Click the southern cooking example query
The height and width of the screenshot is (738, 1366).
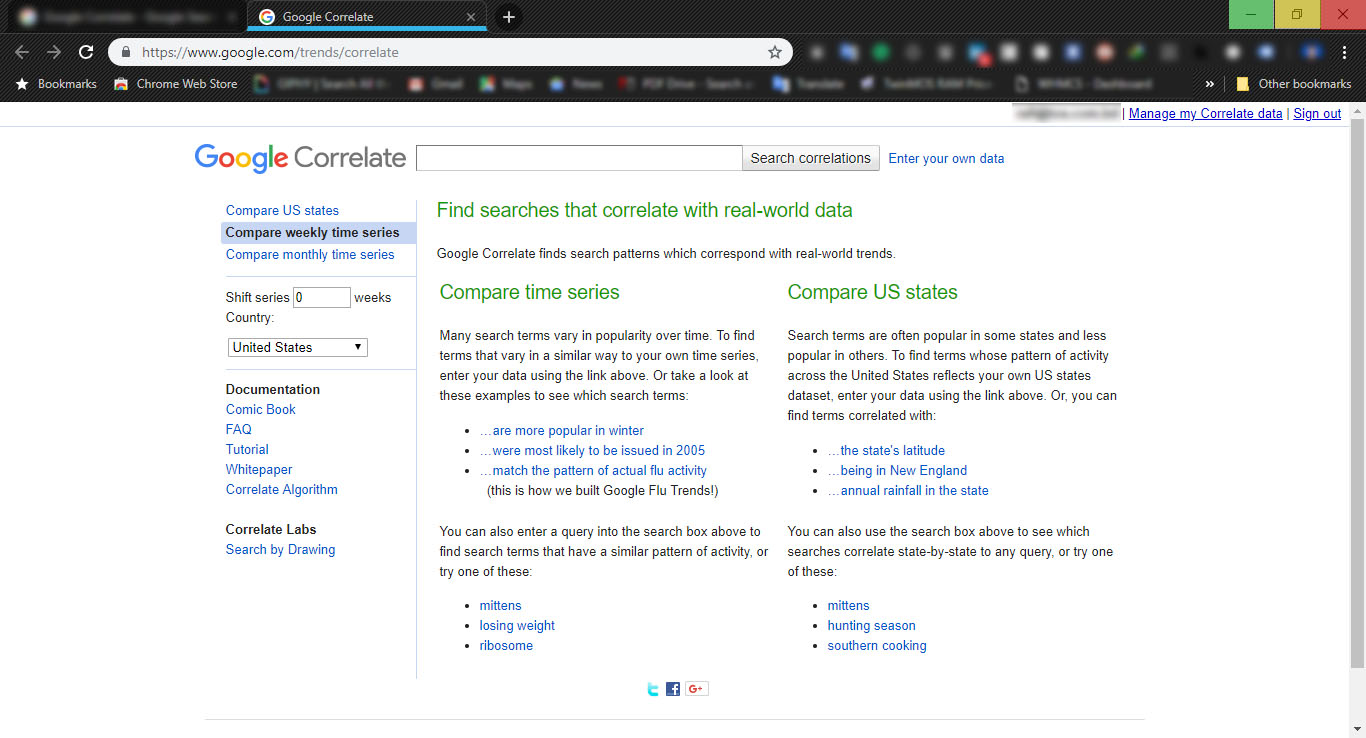[x=877, y=645]
